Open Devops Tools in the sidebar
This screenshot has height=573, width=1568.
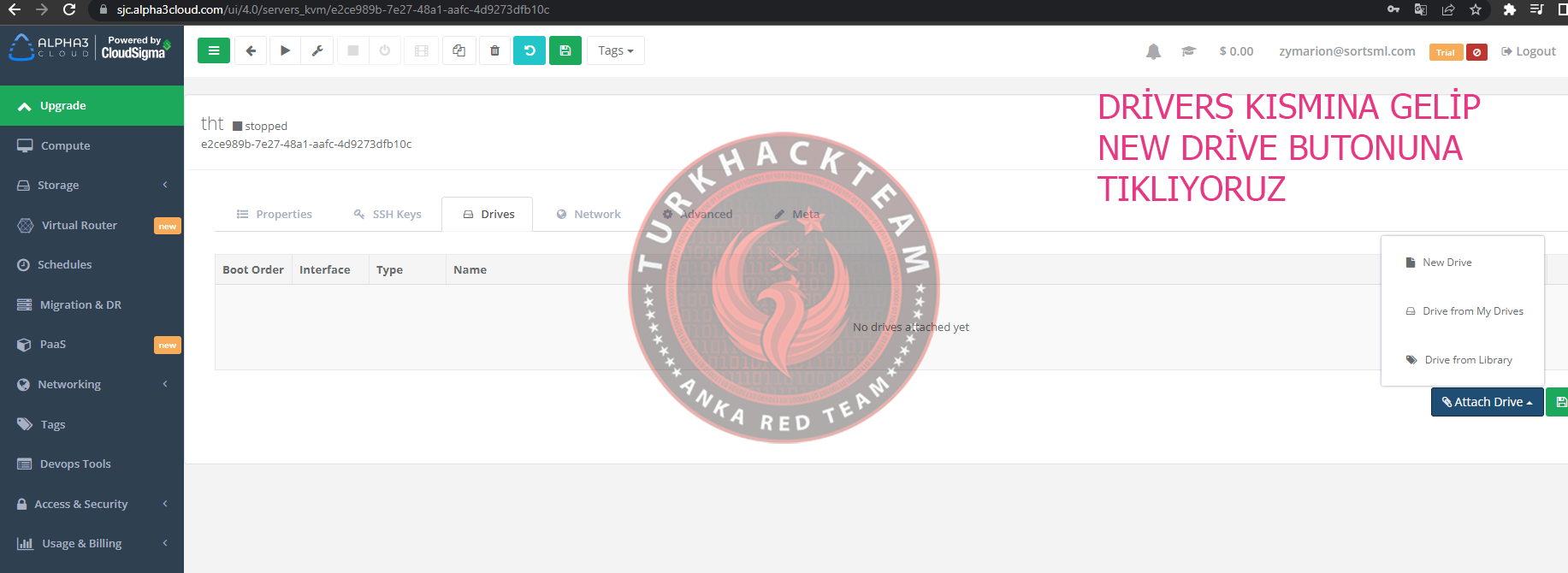tap(92, 464)
